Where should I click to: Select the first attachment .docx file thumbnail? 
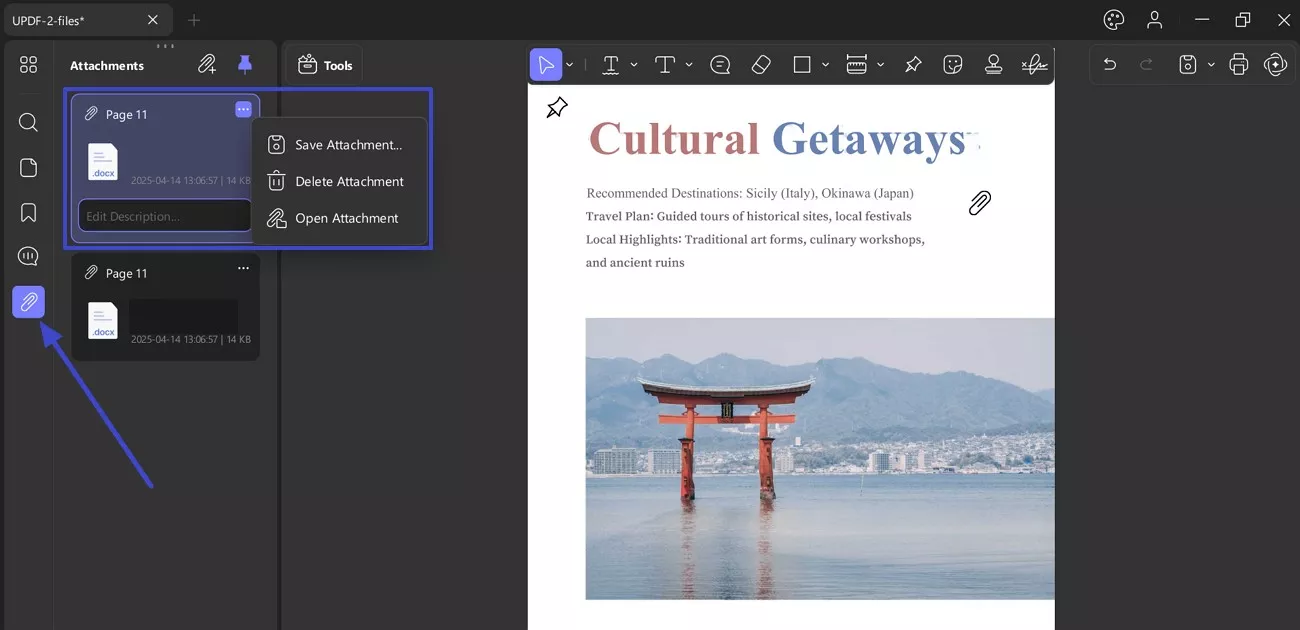tap(102, 162)
